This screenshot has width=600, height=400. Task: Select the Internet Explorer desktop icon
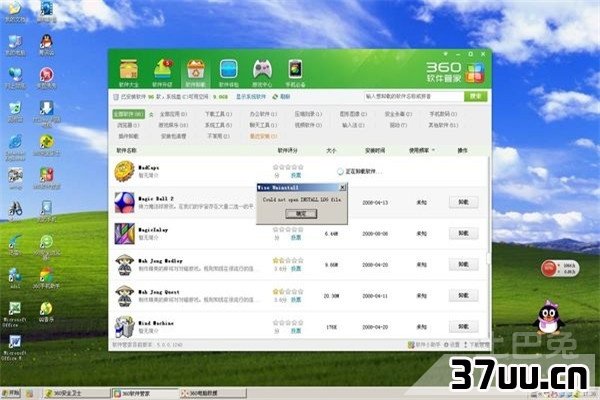[x=15, y=147]
